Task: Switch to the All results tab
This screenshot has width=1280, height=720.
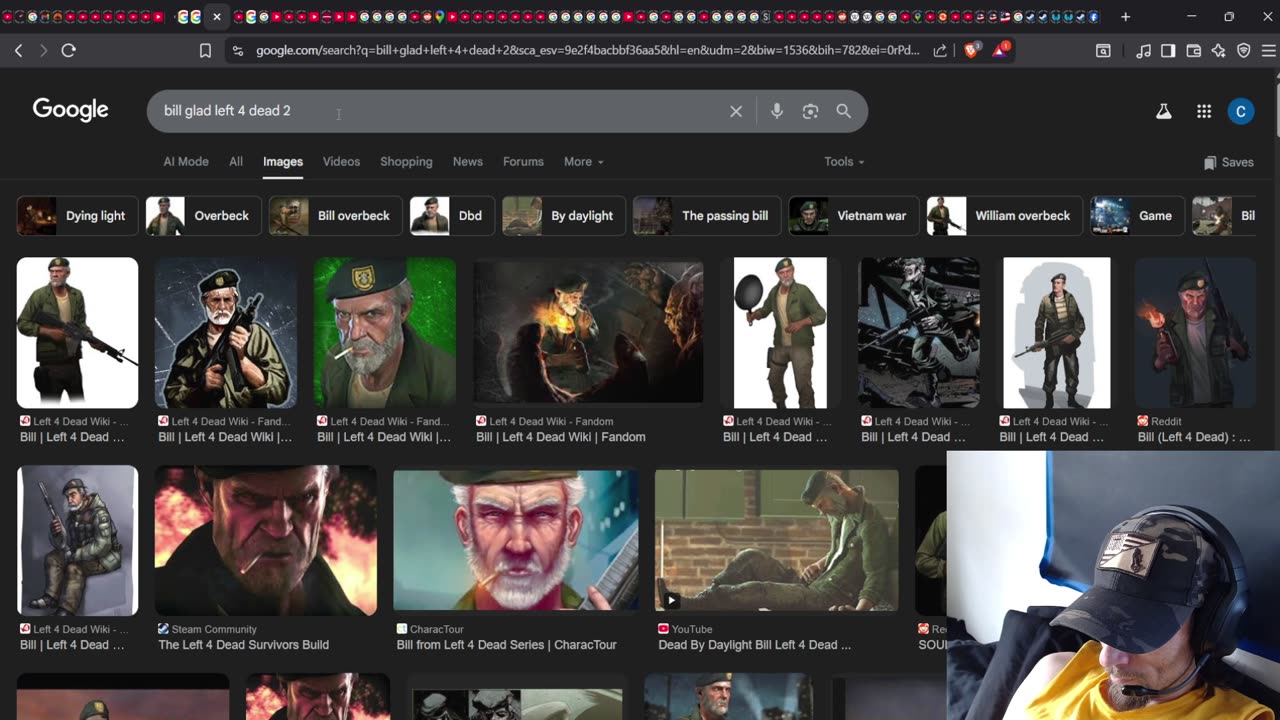Action: coord(236,162)
